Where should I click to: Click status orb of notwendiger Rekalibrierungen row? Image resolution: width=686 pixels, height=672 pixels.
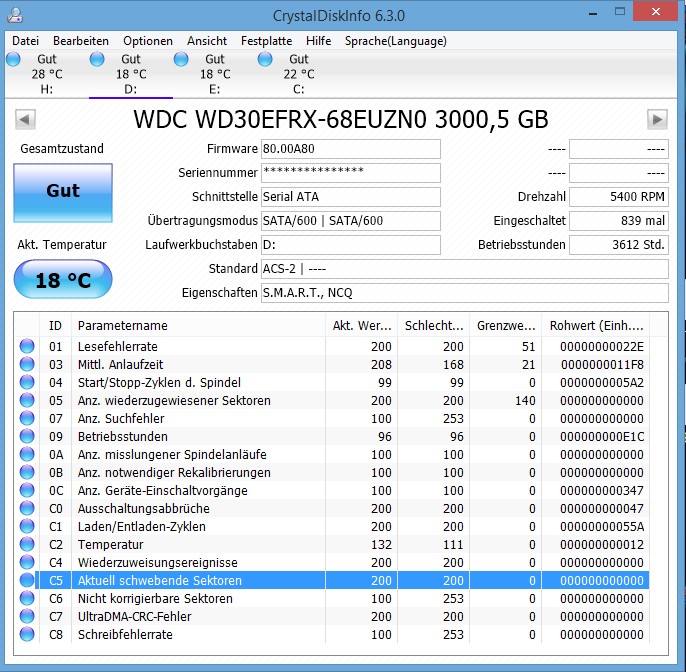pos(27,472)
